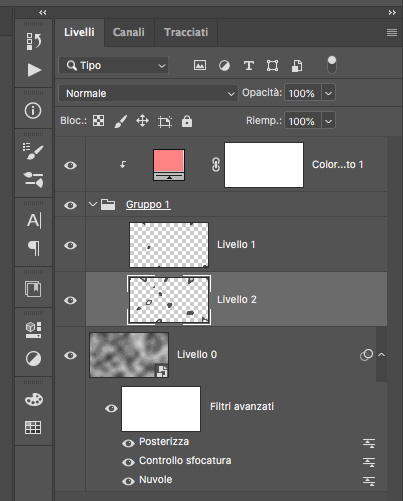Open the Paragraph panel icon
The height and width of the screenshot is (501, 403).
pyautogui.click(x=34, y=248)
